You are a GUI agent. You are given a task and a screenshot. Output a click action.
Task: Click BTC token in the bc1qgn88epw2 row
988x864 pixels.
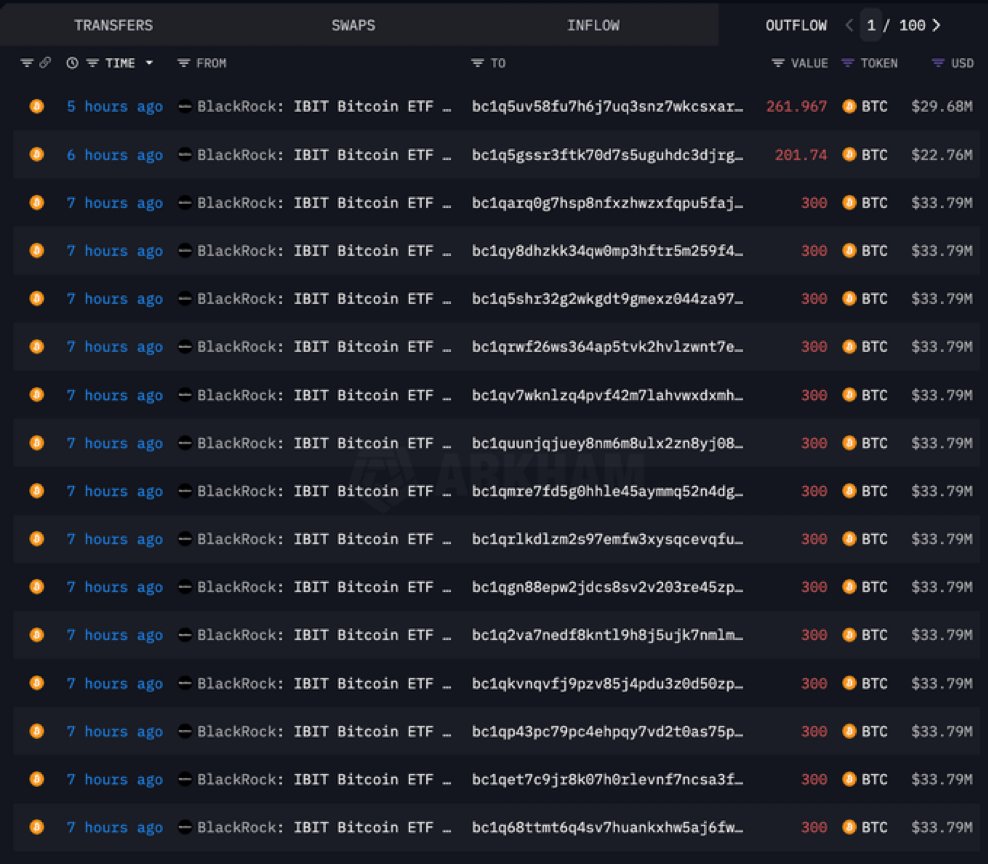click(x=865, y=587)
